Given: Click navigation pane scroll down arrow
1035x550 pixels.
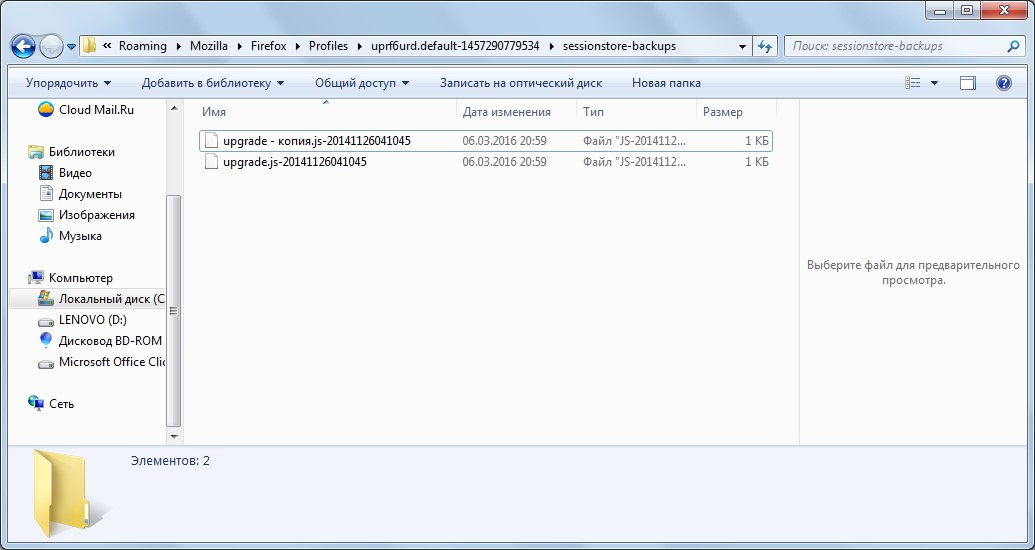Looking at the screenshot, I should click(174, 436).
